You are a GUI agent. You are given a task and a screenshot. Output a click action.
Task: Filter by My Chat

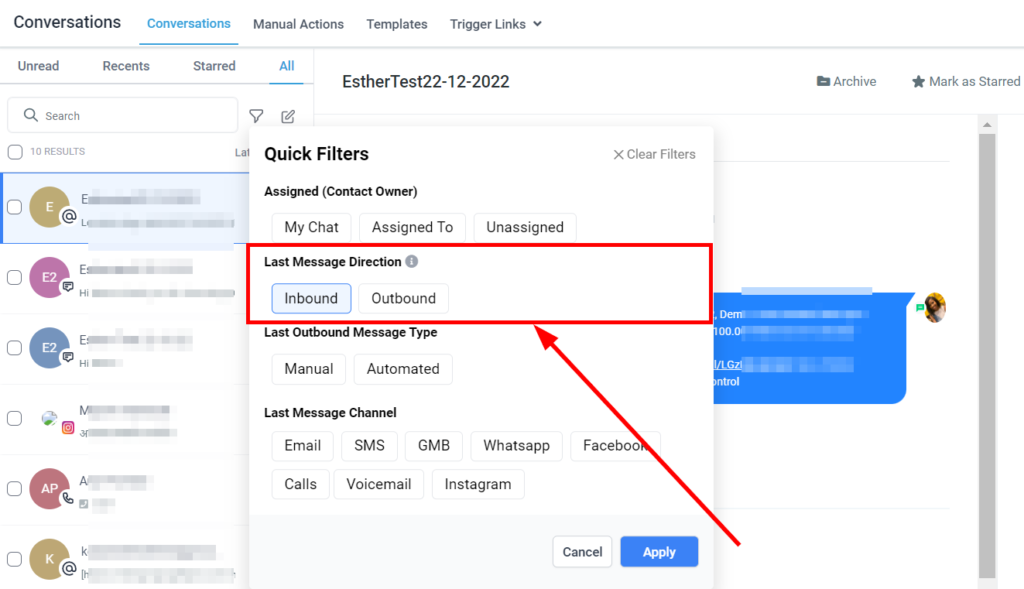[x=312, y=227]
